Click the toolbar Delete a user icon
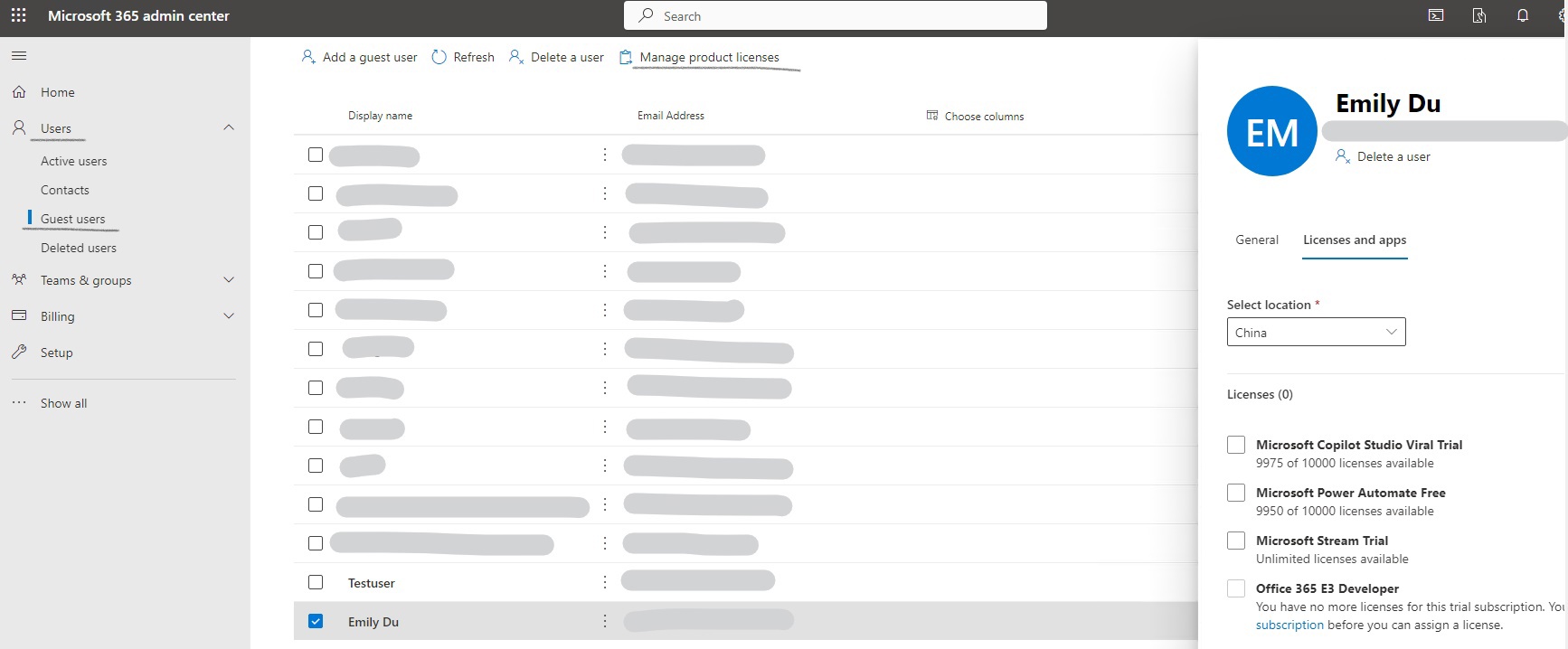Screen dimensions: 1568x649 click(516, 56)
